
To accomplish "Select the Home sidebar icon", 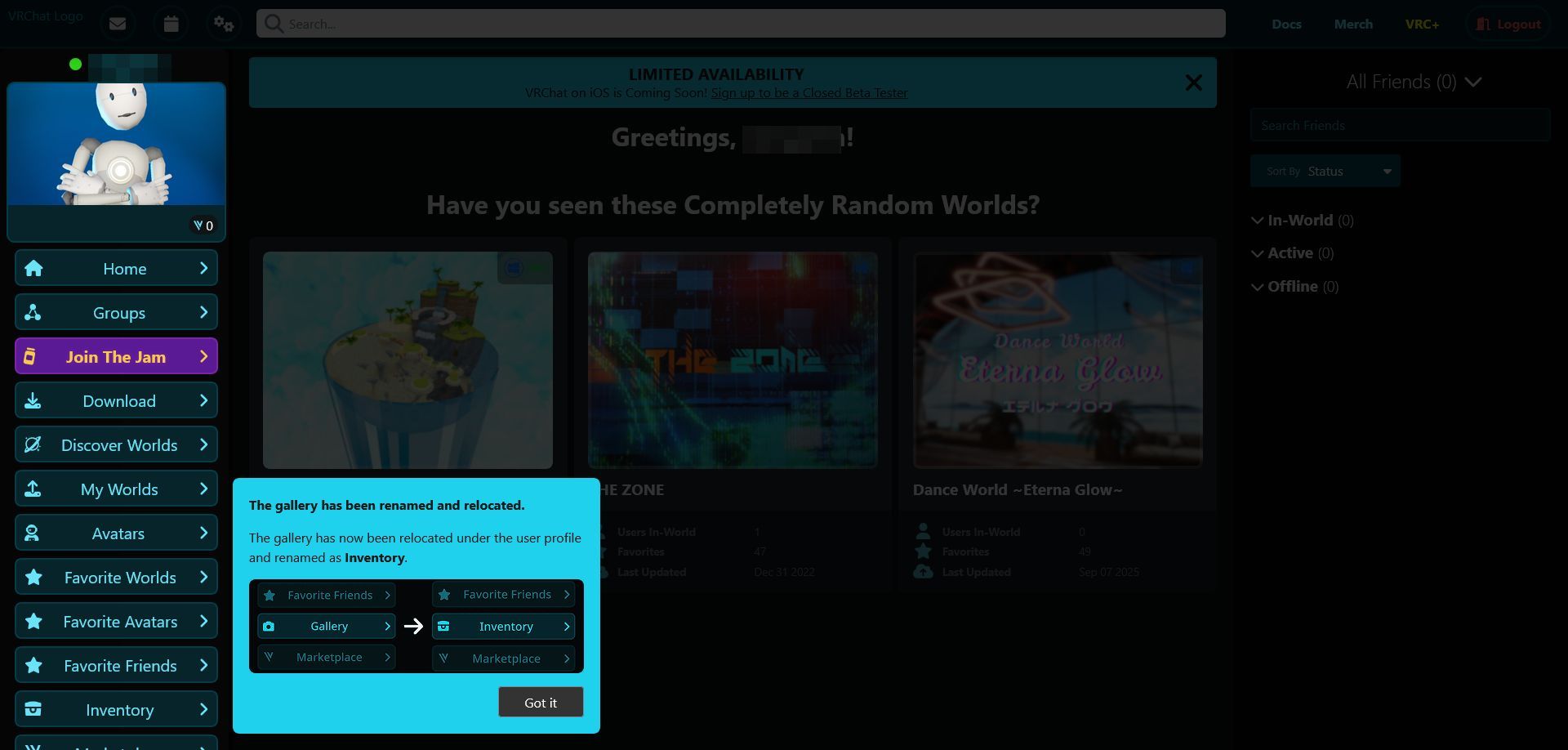I will (x=33, y=267).
